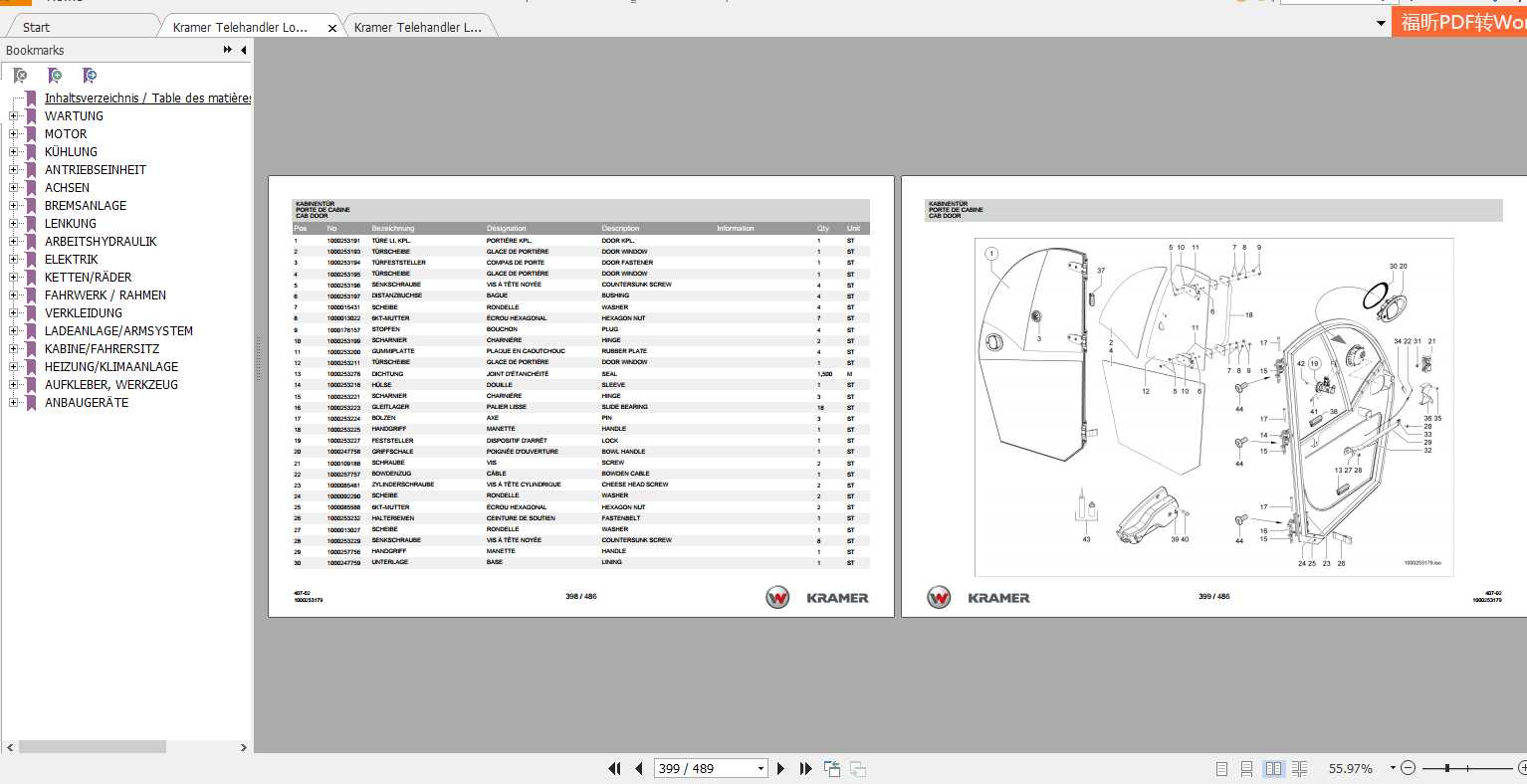
Task: Click the bookmarks scrollbar left arrow
Action: tap(10, 747)
